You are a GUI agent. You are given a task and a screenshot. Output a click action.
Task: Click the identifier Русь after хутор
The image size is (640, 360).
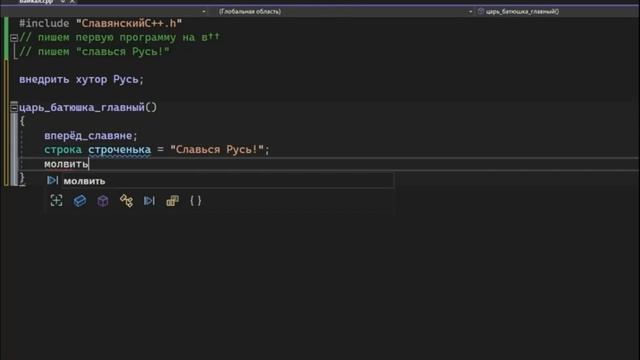click(126, 79)
